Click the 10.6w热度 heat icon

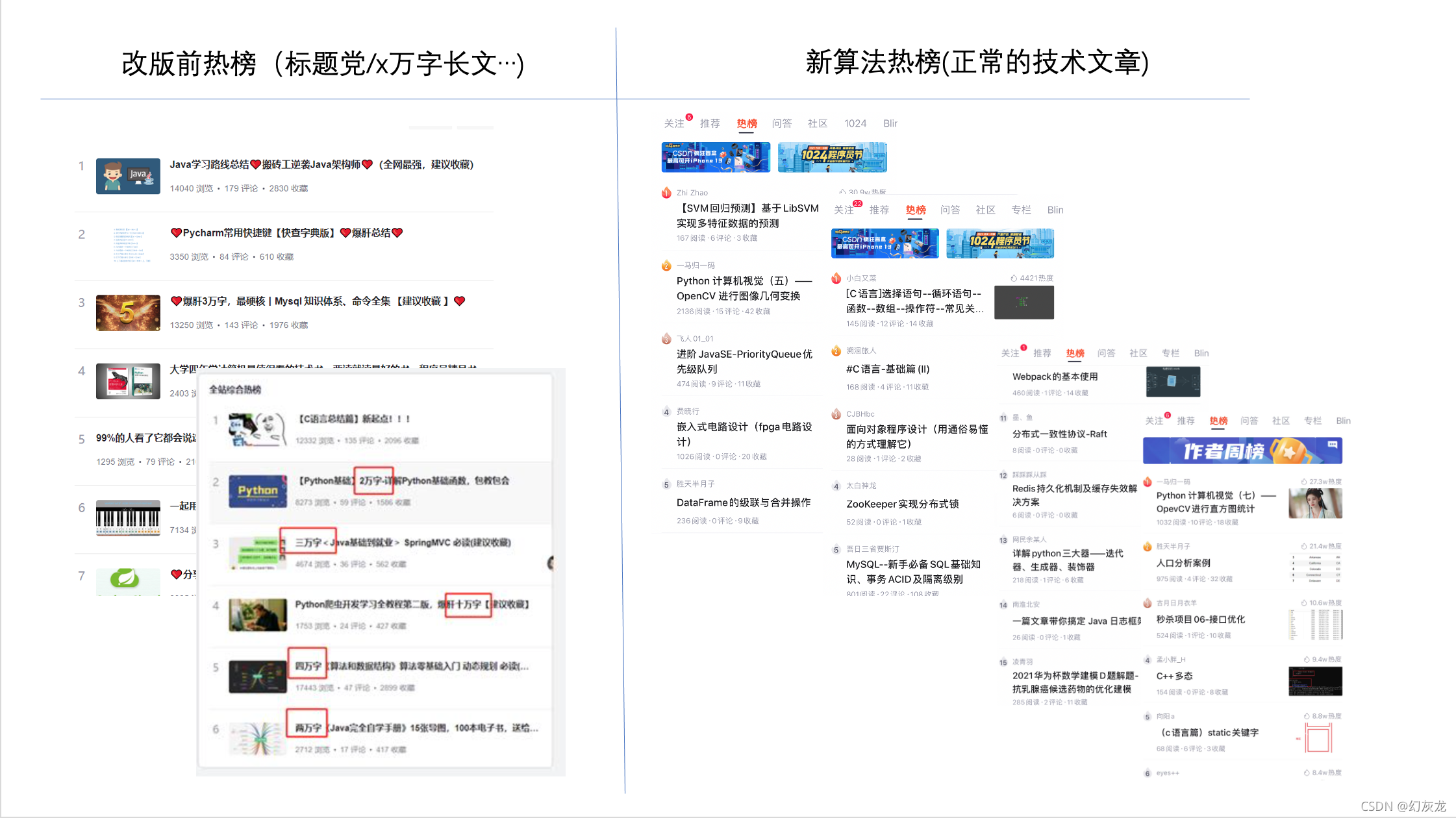(1303, 602)
